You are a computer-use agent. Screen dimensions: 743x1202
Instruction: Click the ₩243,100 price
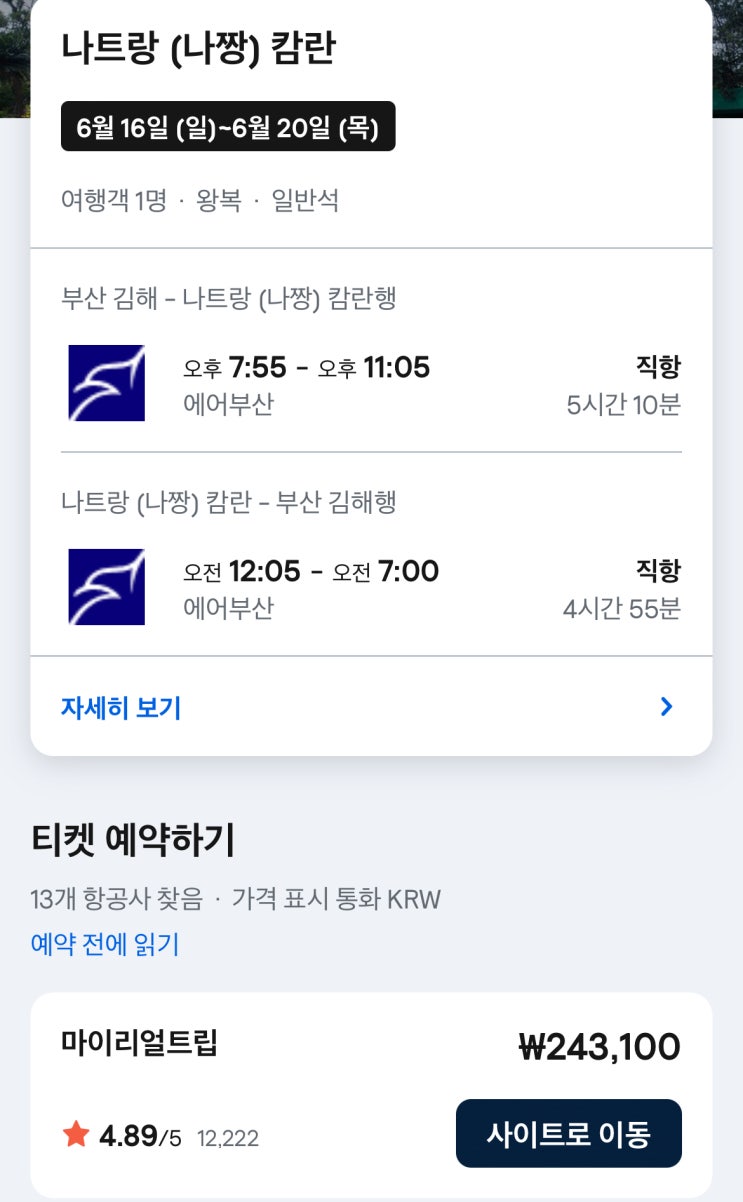(x=599, y=1047)
